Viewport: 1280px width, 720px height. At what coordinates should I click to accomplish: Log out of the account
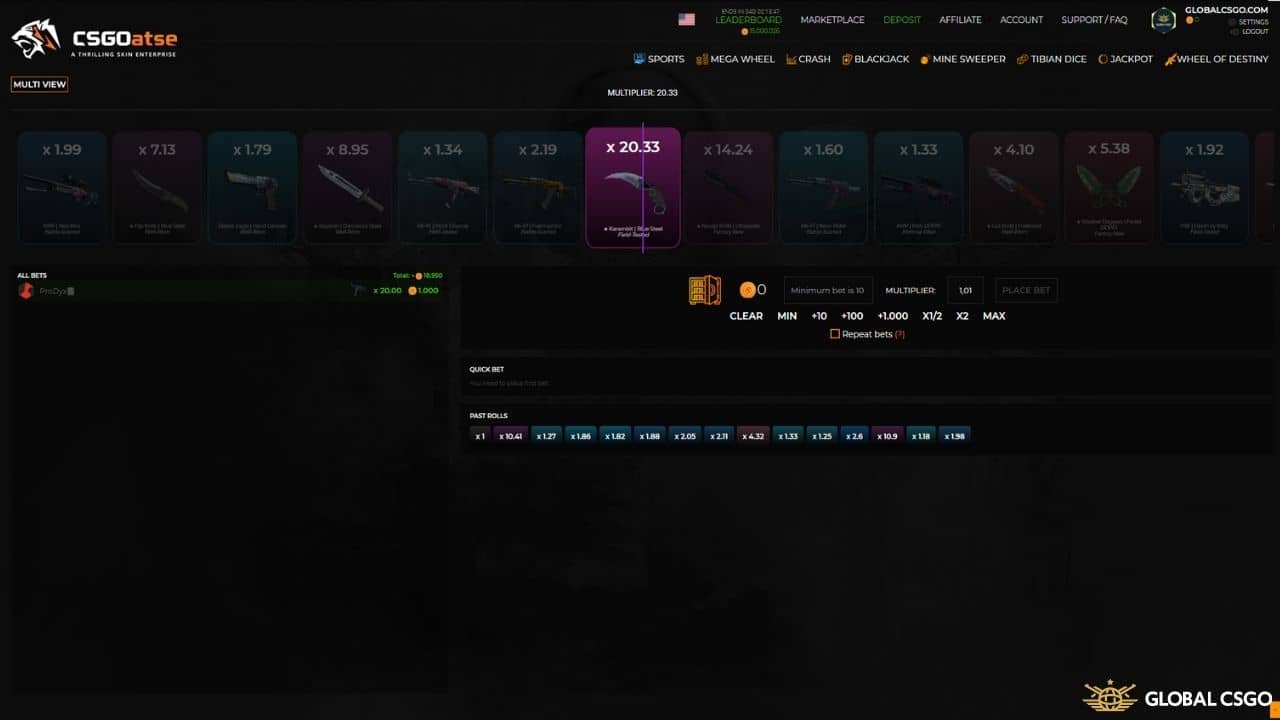[x=1250, y=32]
